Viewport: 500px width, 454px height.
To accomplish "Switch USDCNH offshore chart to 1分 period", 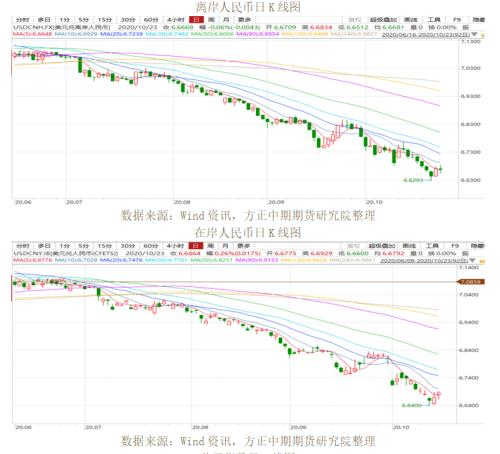I will point(64,20).
